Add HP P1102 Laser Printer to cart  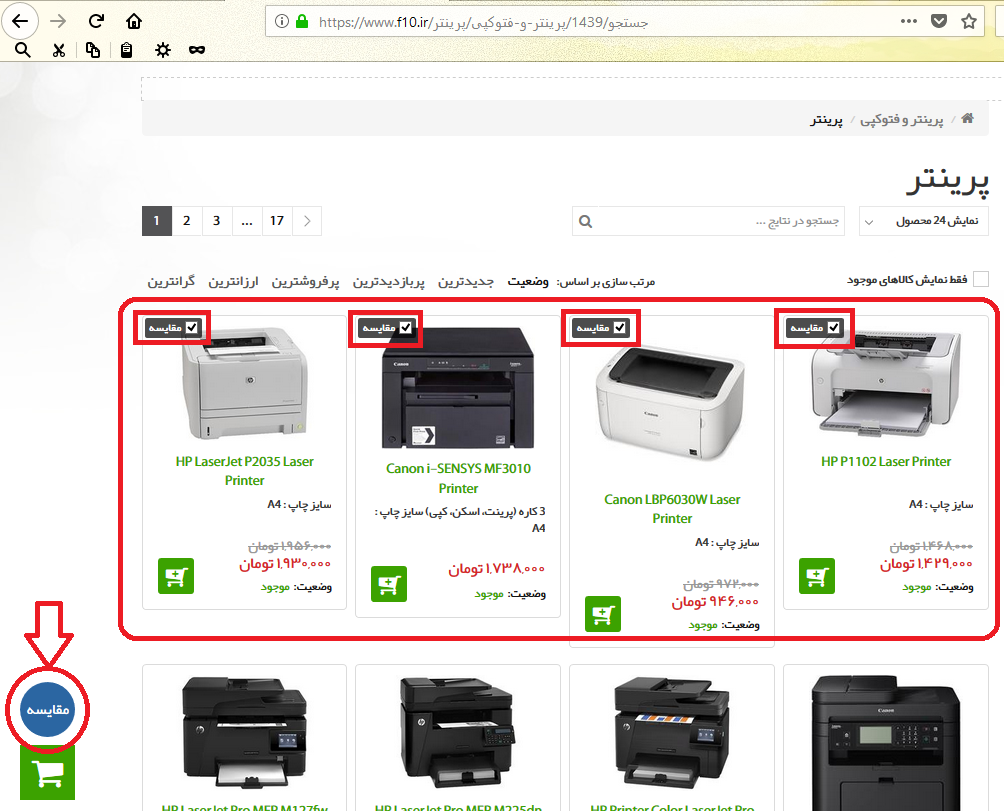pyautogui.click(x=817, y=576)
